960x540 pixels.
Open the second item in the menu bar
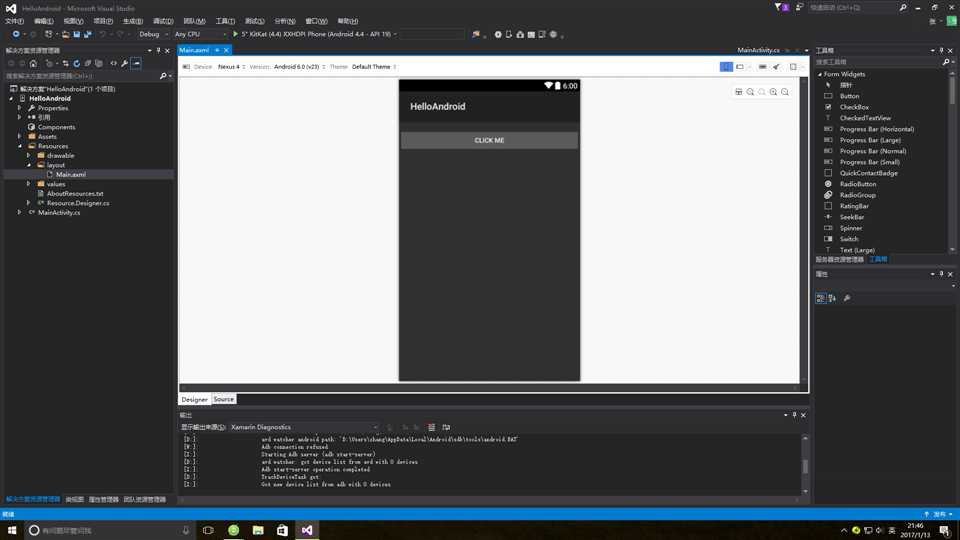(x=43, y=21)
